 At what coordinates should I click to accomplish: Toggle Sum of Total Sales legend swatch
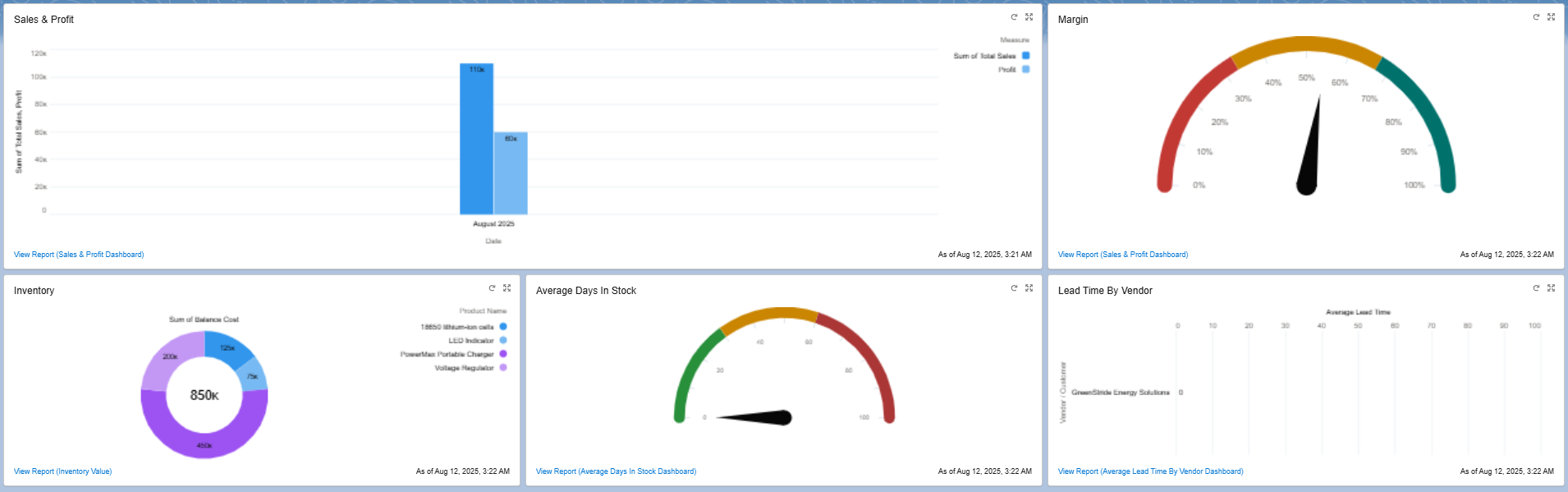tap(1025, 56)
